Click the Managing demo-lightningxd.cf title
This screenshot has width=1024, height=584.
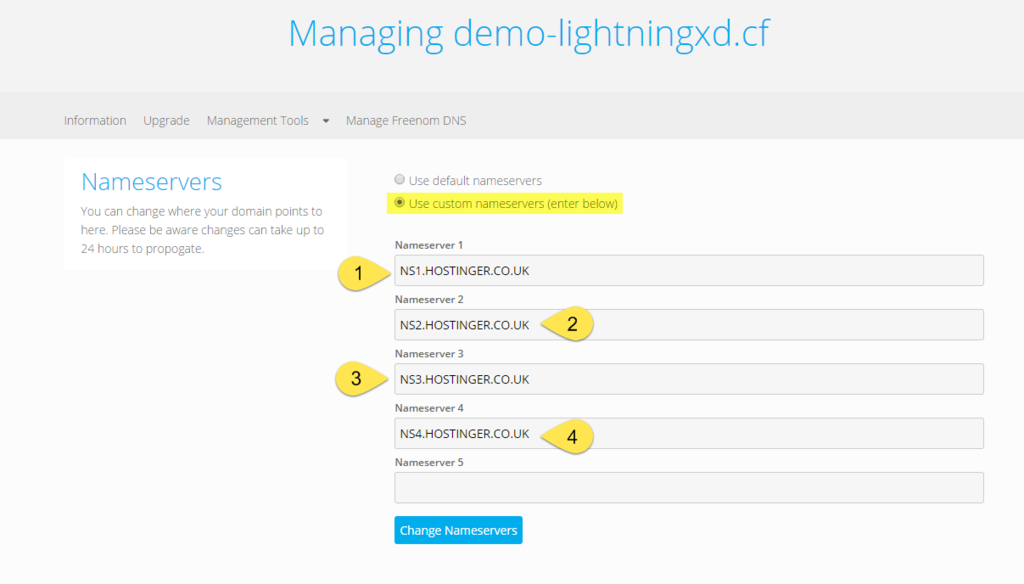[529, 33]
